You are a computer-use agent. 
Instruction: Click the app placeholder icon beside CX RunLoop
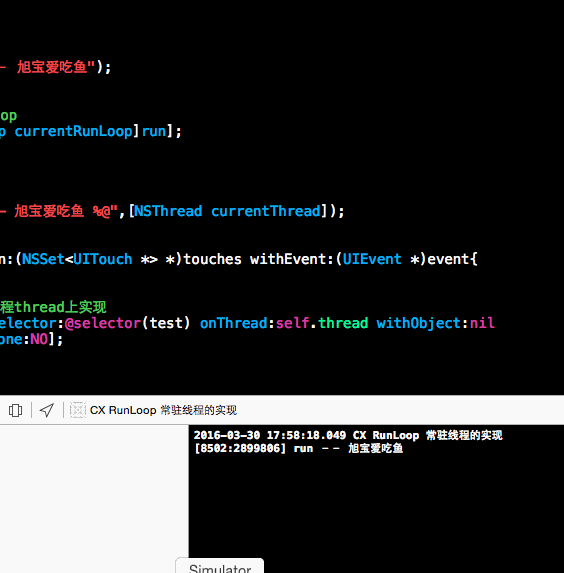click(77, 410)
